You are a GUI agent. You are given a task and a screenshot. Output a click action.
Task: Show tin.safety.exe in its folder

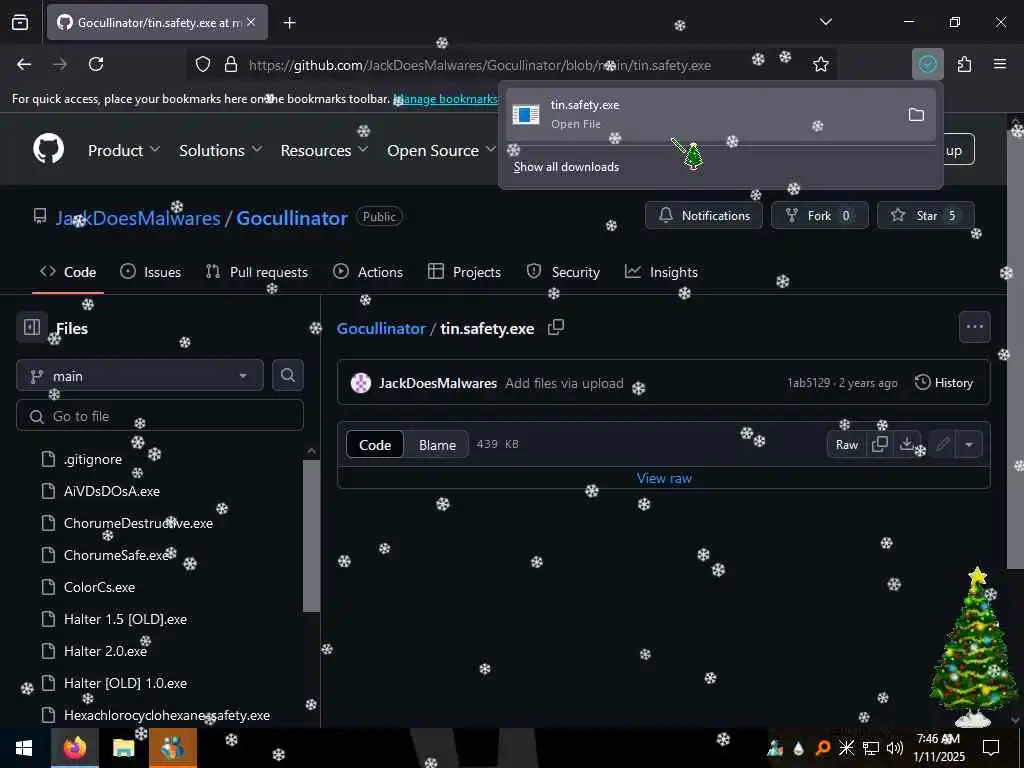point(916,115)
